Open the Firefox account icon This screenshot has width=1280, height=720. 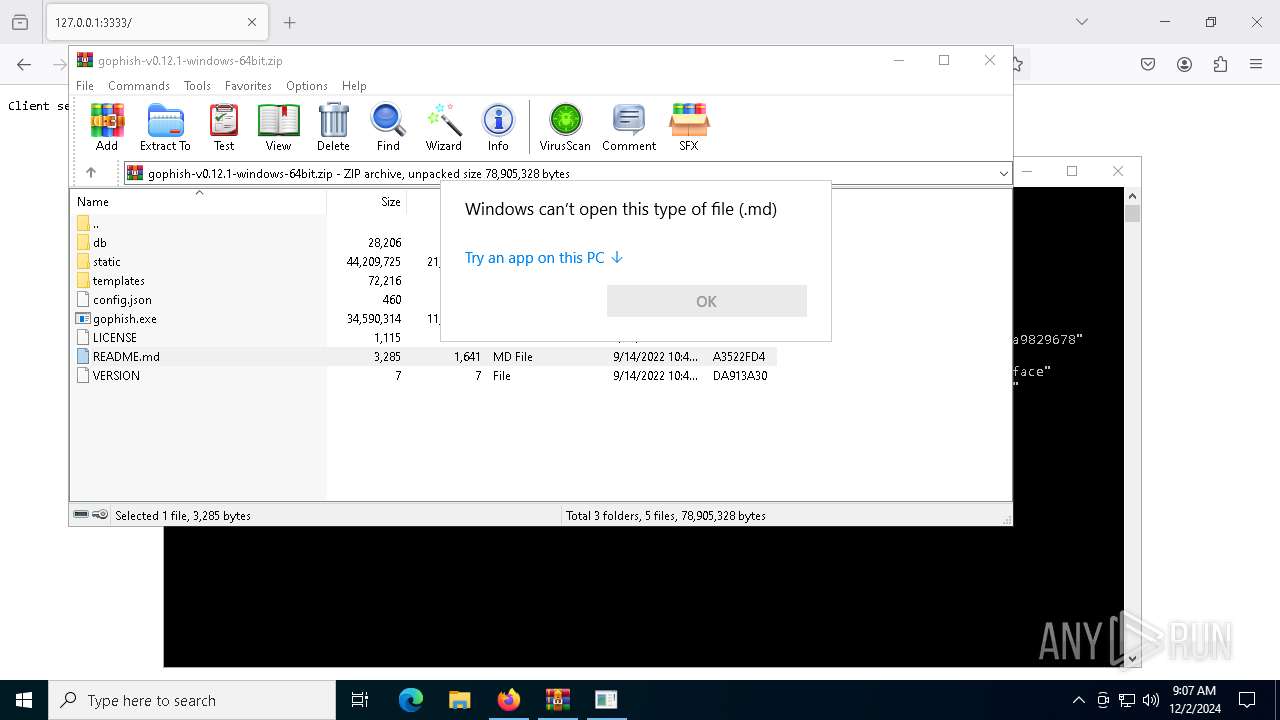click(1184, 64)
